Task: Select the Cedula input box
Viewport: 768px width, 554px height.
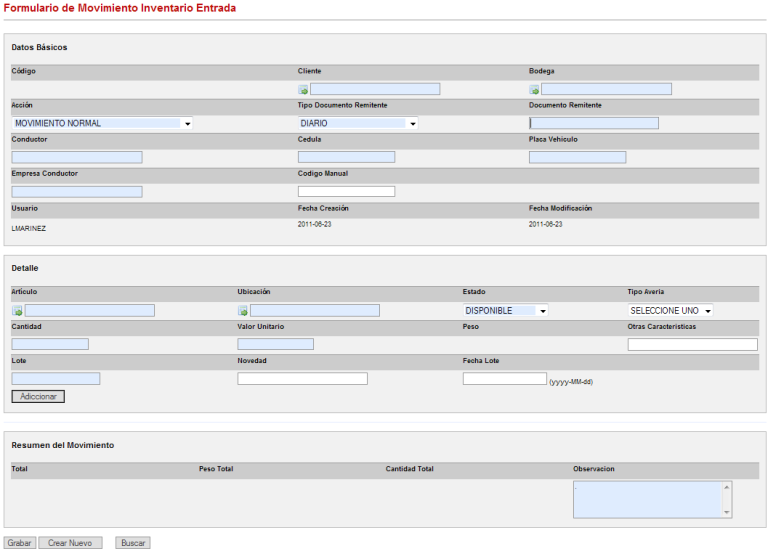Action: tap(346, 157)
